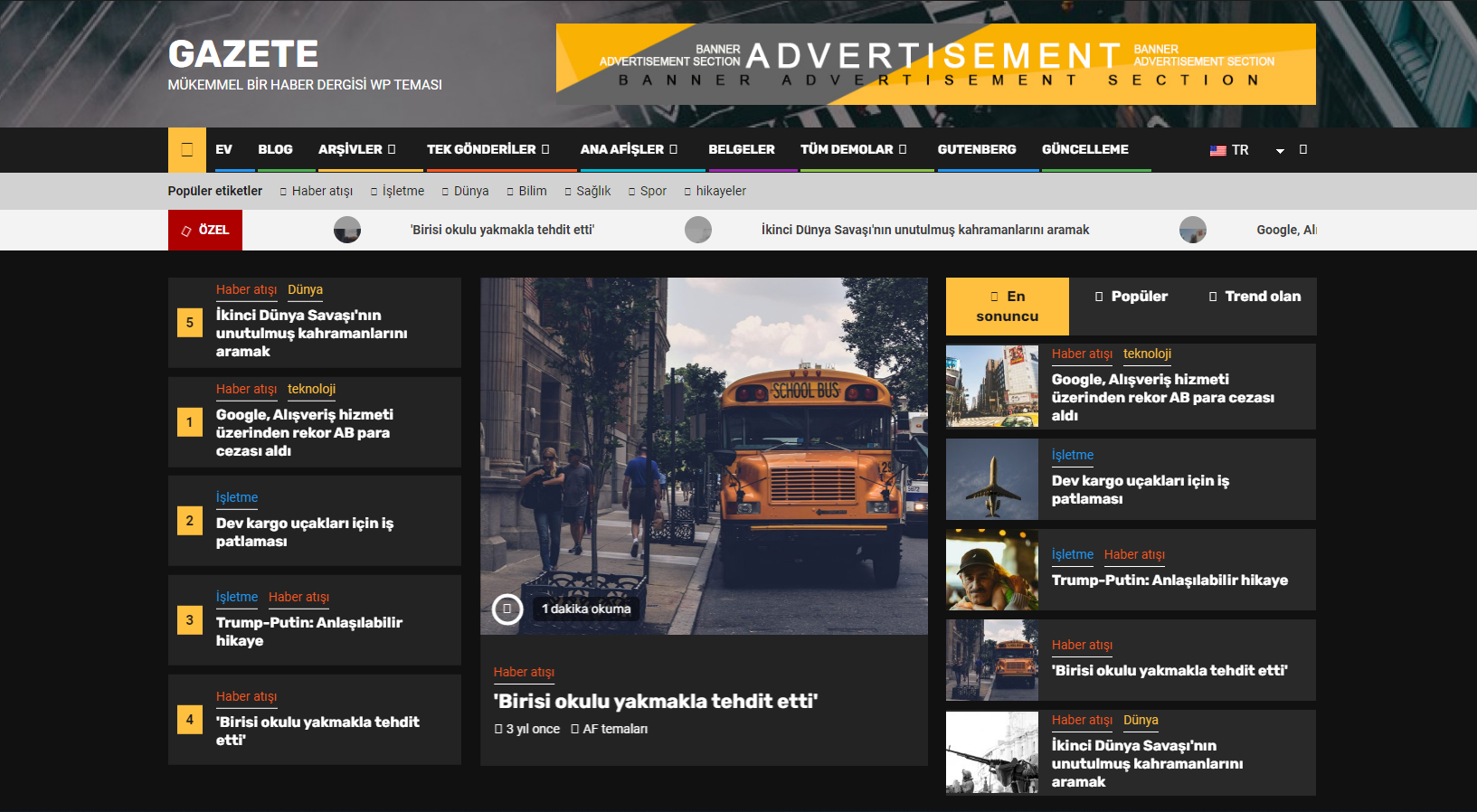The height and width of the screenshot is (812, 1477).
Task: Open the search icon in navigation bar
Action: pyautogui.click(x=1302, y=149)
